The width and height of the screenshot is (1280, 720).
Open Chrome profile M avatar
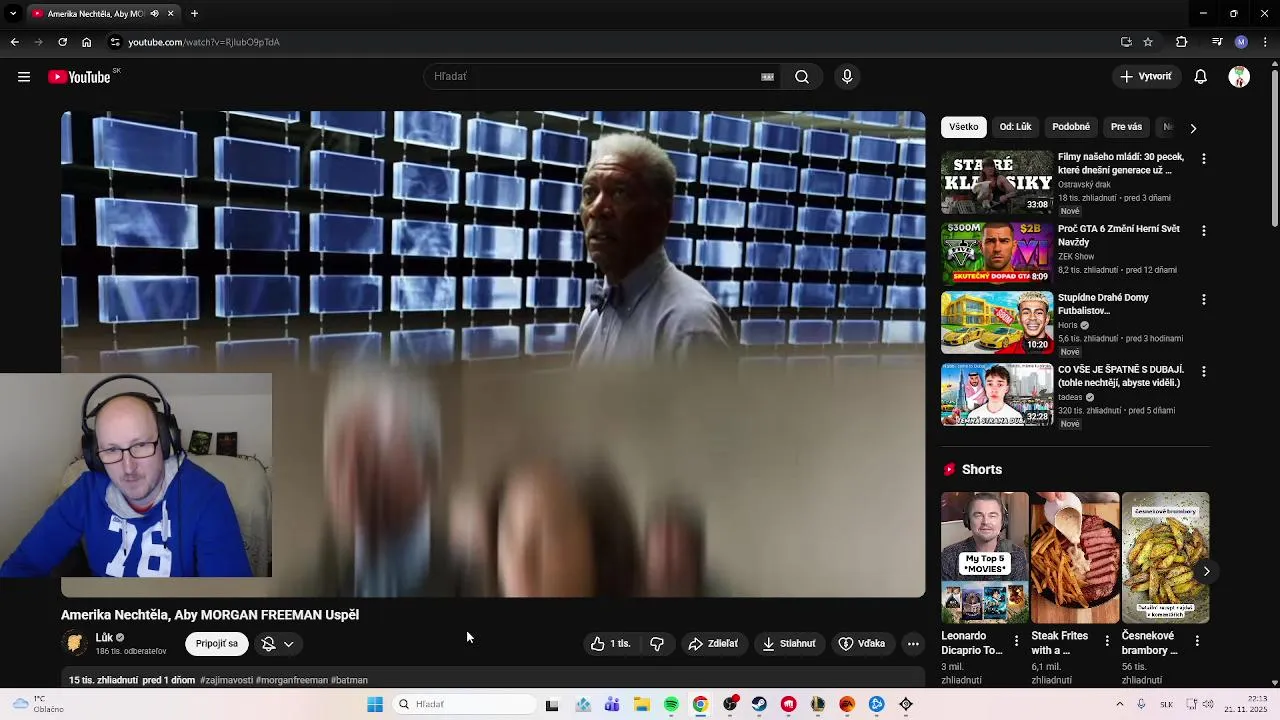click(1241, 42)
